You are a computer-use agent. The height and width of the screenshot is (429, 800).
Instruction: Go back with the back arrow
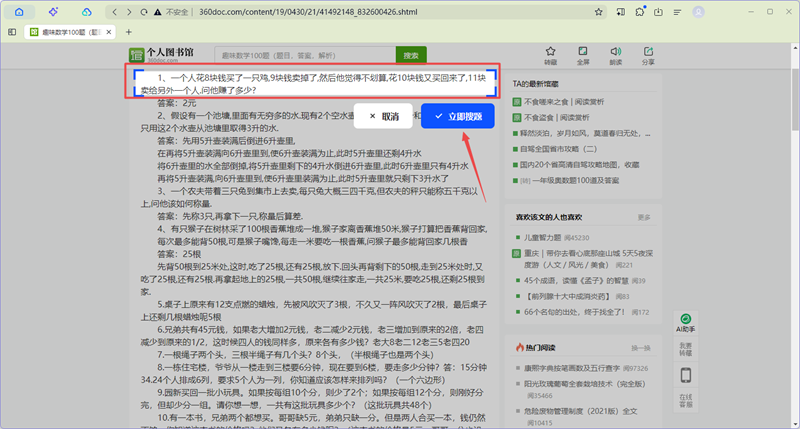[x=115, y=12]
